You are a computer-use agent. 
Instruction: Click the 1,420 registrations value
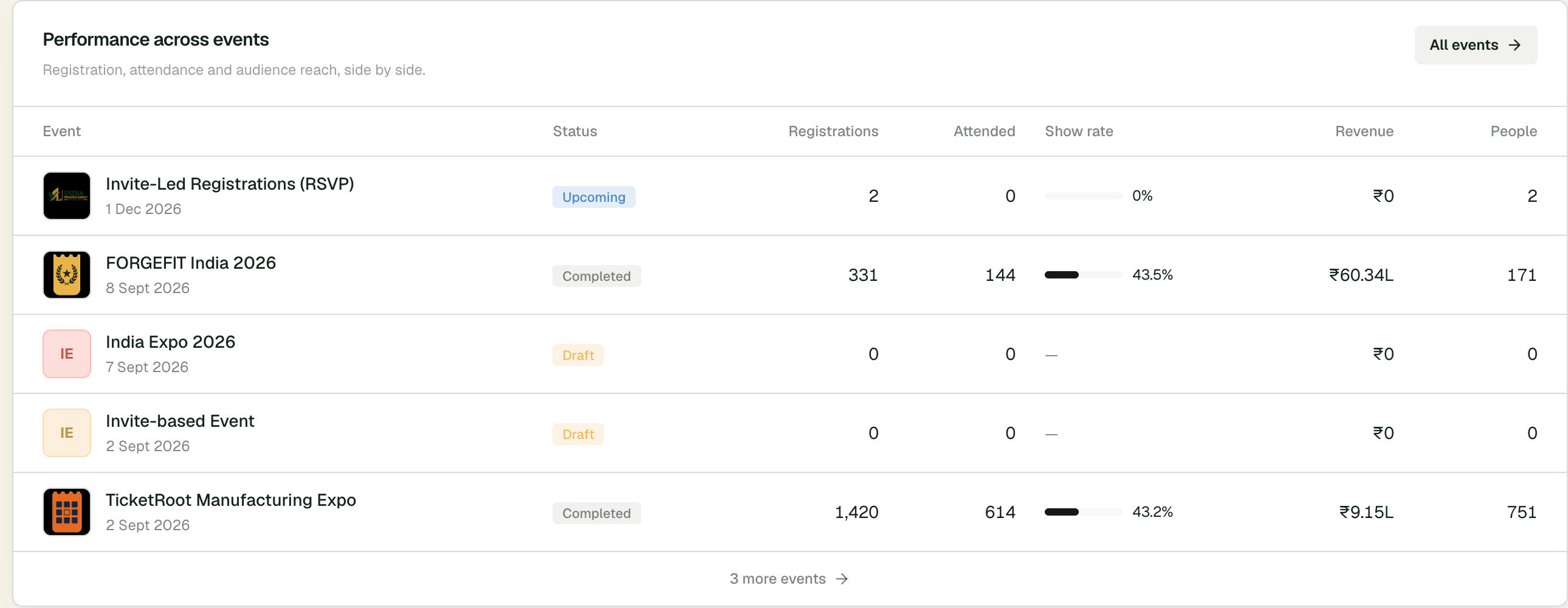click(856, 512)
